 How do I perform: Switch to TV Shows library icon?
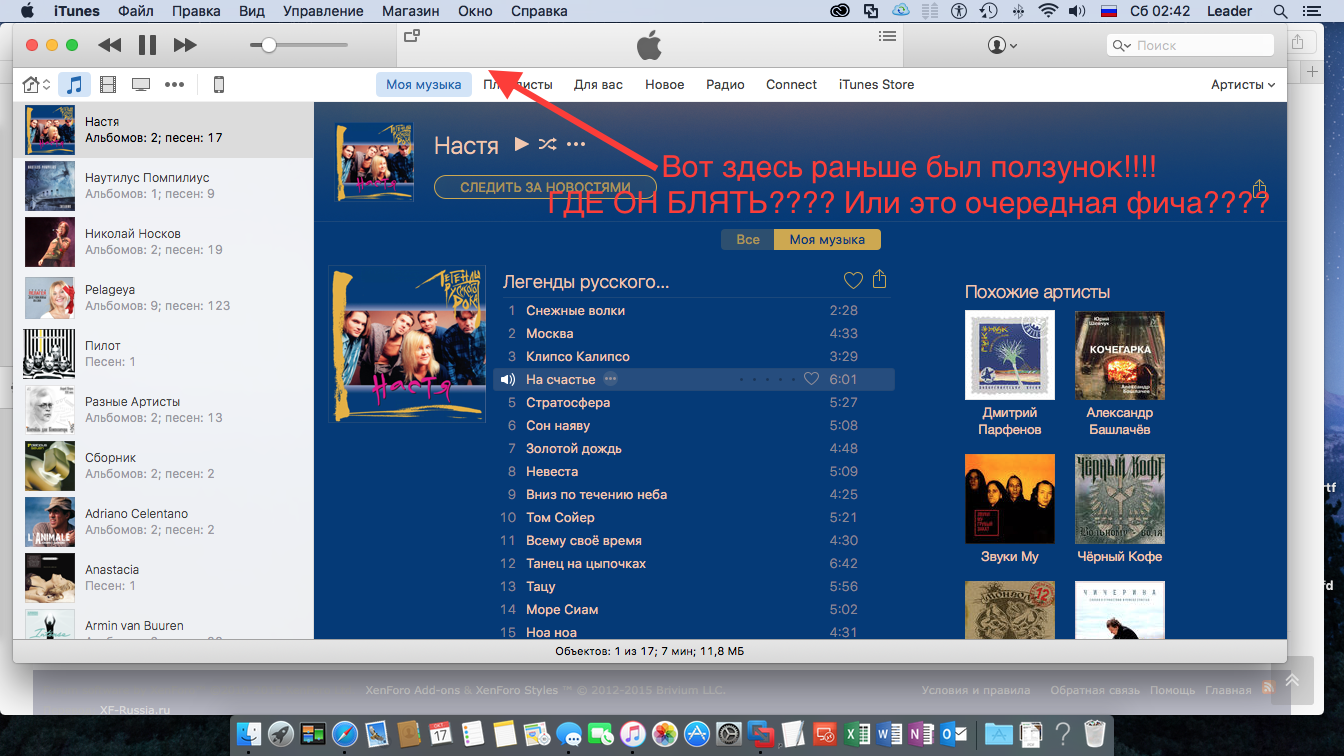pos(141,85)
